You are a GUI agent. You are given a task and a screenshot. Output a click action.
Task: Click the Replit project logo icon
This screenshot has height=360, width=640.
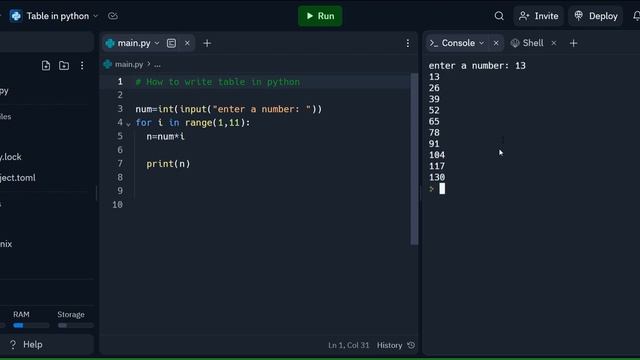(16, 16)
